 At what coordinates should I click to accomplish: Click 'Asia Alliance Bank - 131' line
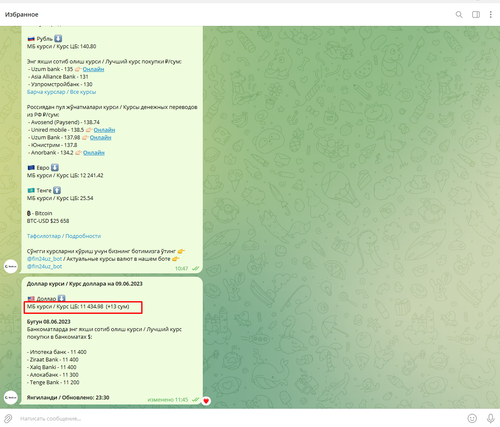(58, 77)
